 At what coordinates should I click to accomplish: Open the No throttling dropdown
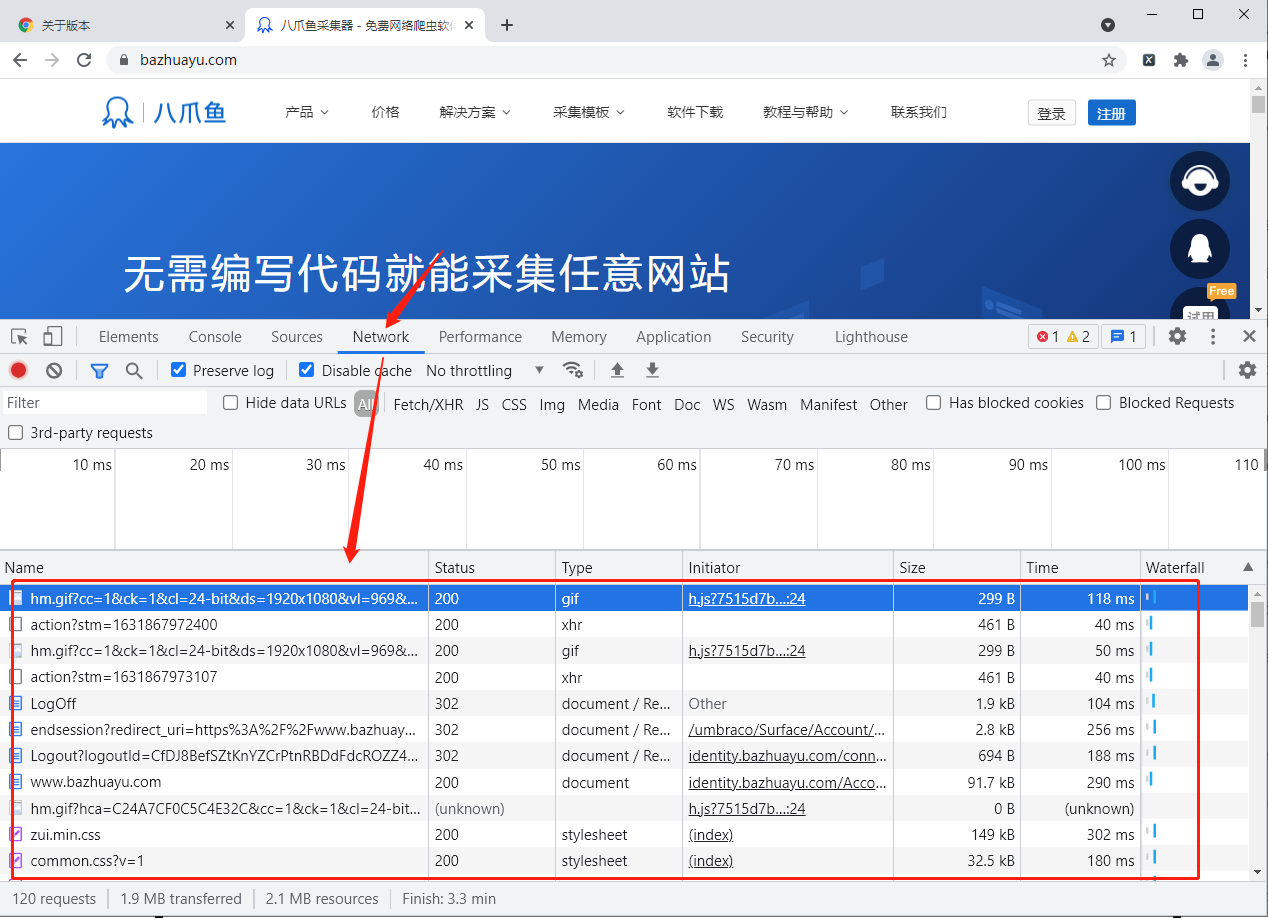pos(485,370)
